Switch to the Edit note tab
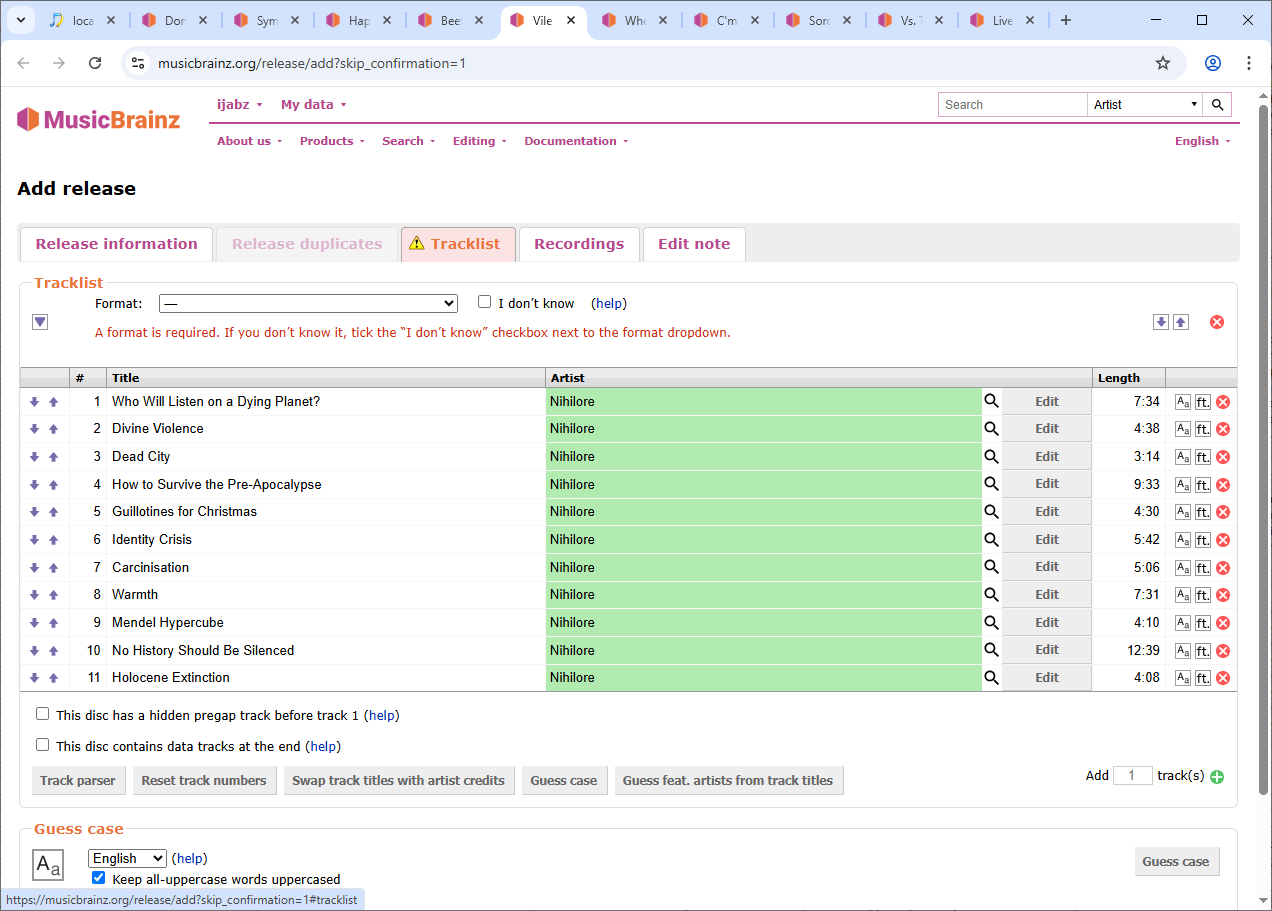1272x911 pixels. click(694, 244)
